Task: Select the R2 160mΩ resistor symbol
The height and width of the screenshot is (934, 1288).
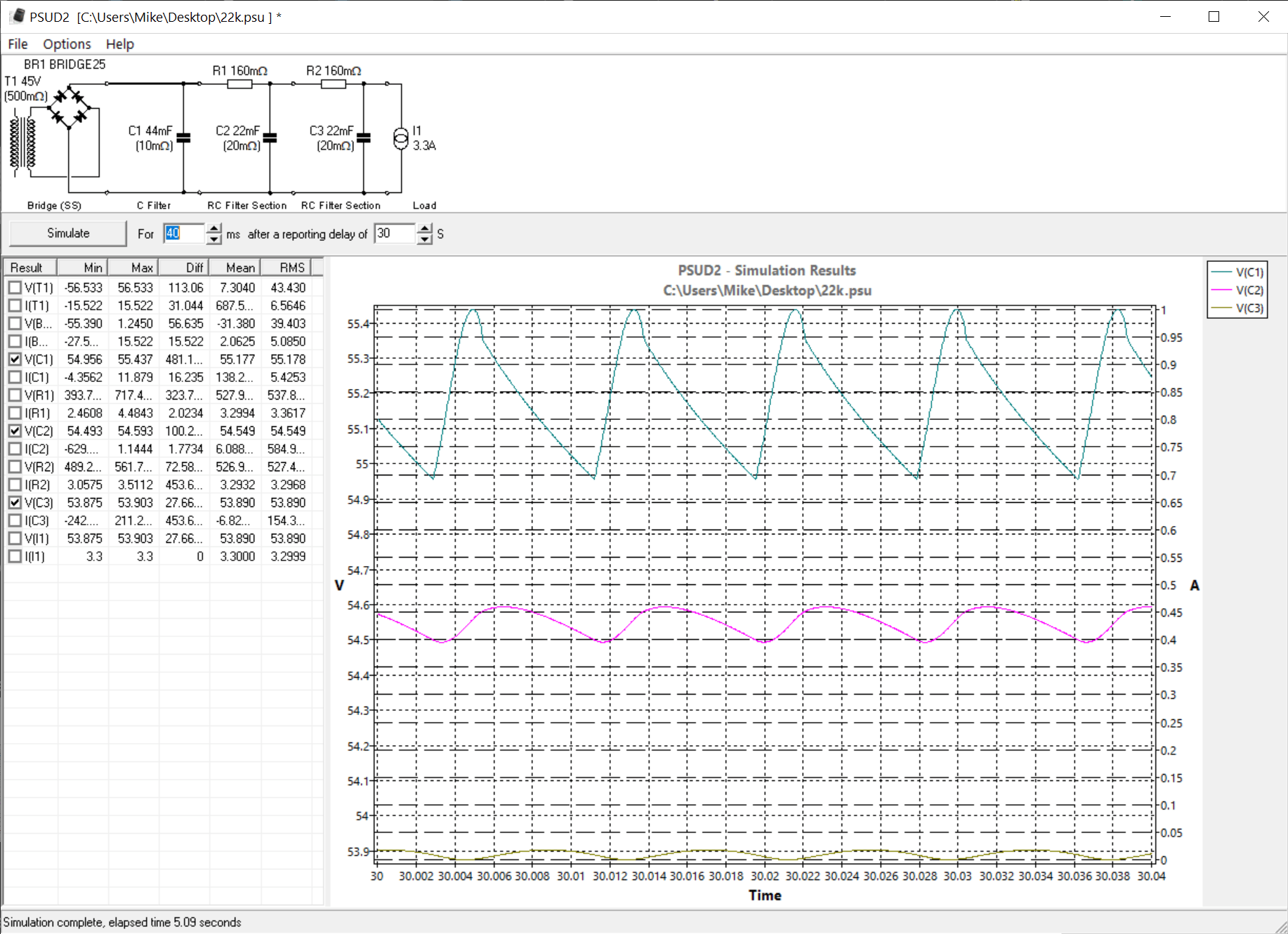Action: pos(334,84)
